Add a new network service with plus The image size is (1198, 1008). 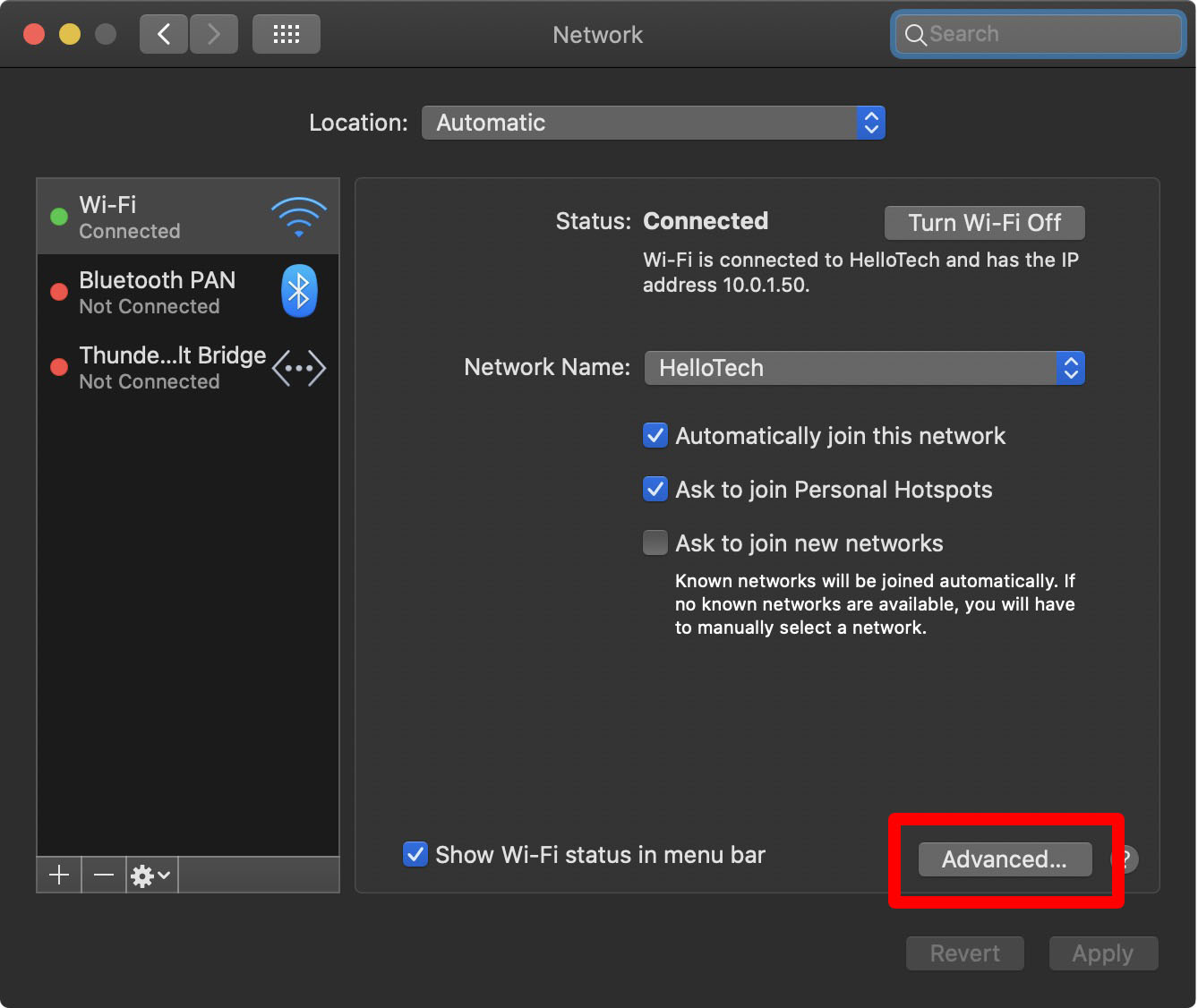58,875
